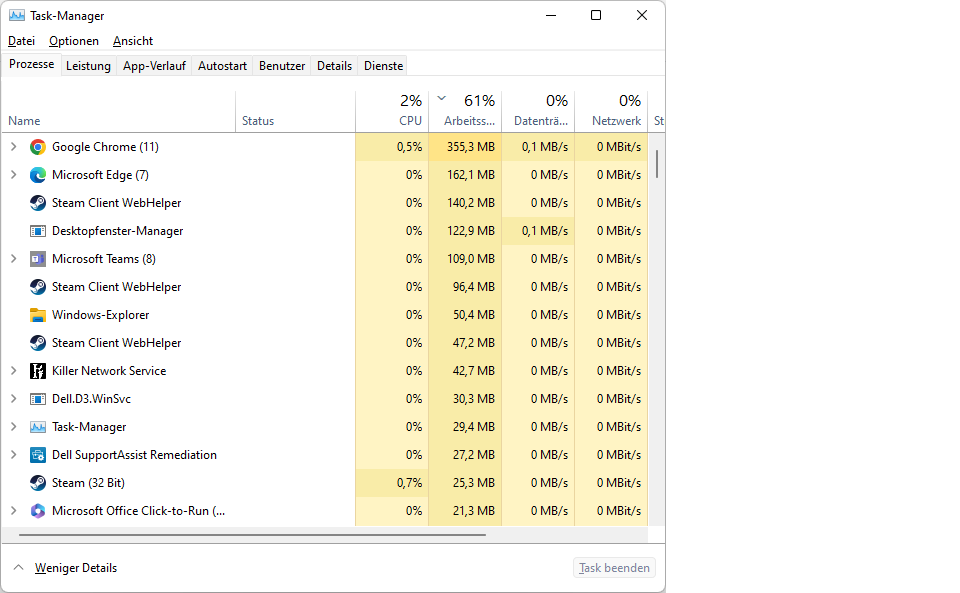Click the 355,3 MB memory value

(x=471, y=147)
